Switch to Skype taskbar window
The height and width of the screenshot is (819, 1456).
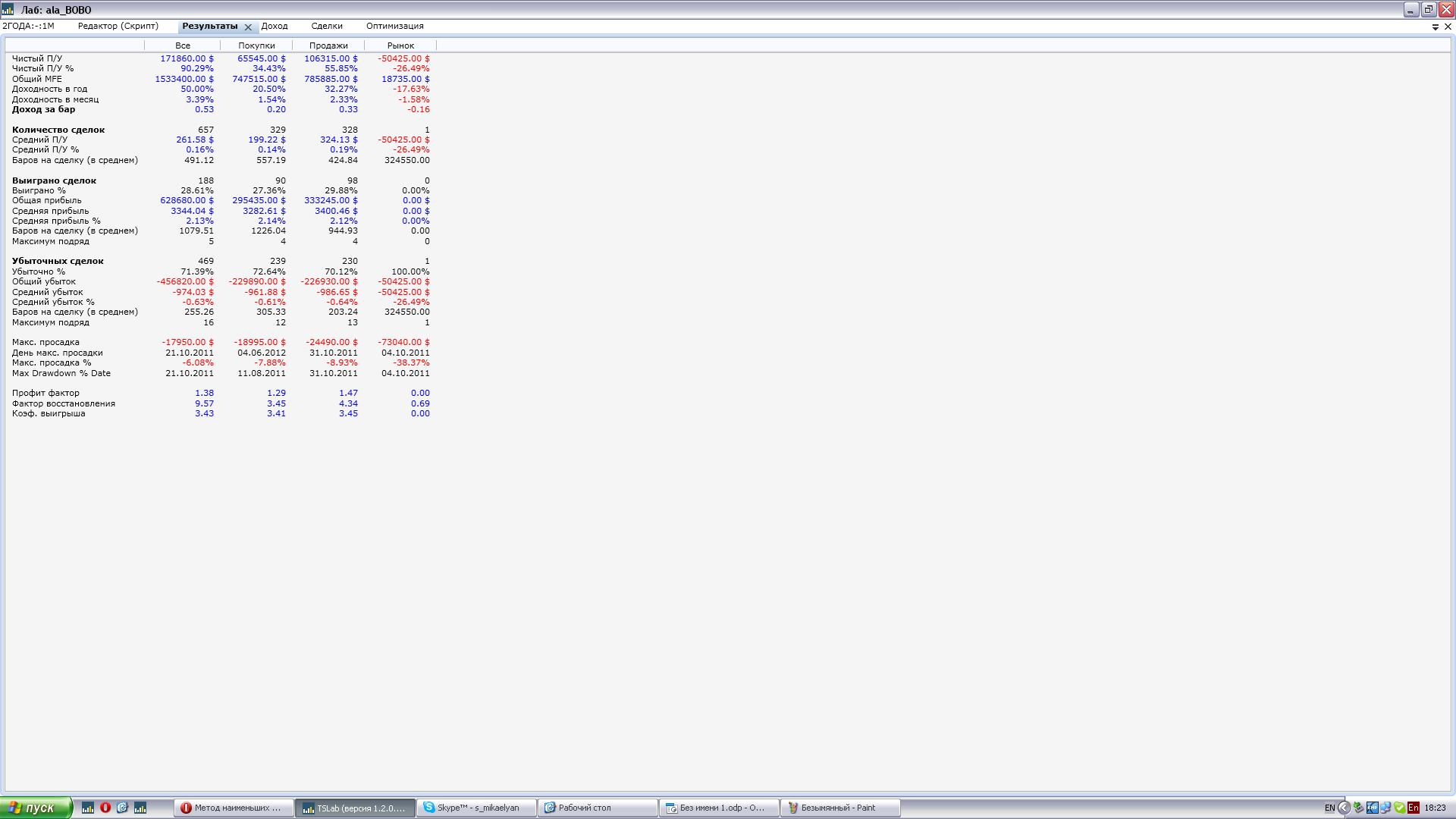(x=476, y=808)
